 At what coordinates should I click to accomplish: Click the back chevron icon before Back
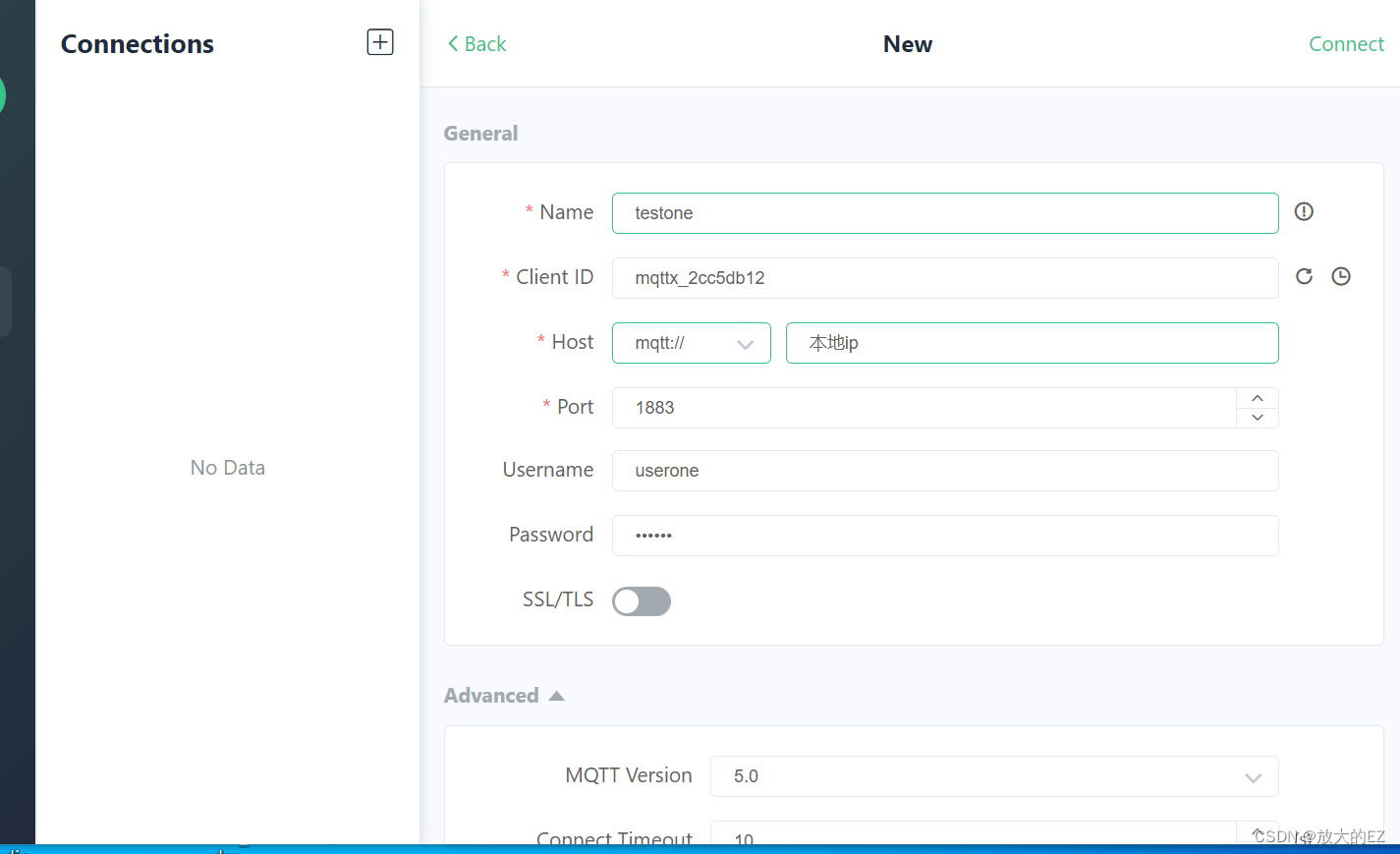click(452, 43)
